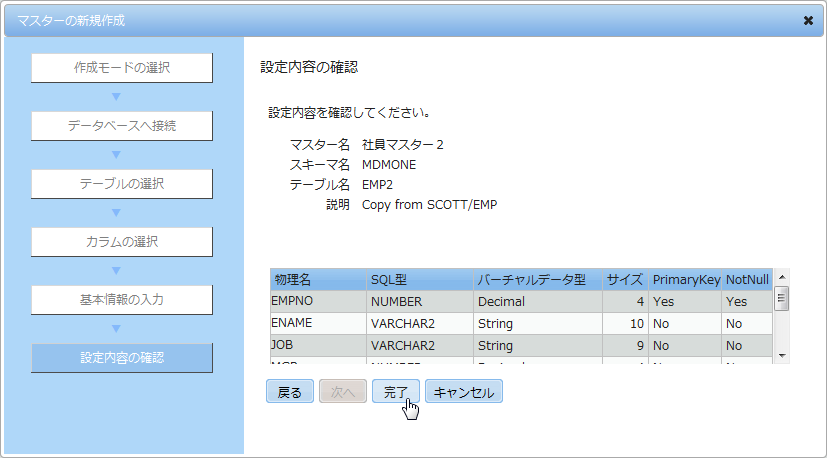Viewport: 827px width, 458px height.
Task: Click the table scrollbar thumb
Action: pyautogui.click(x=782, y=299)
